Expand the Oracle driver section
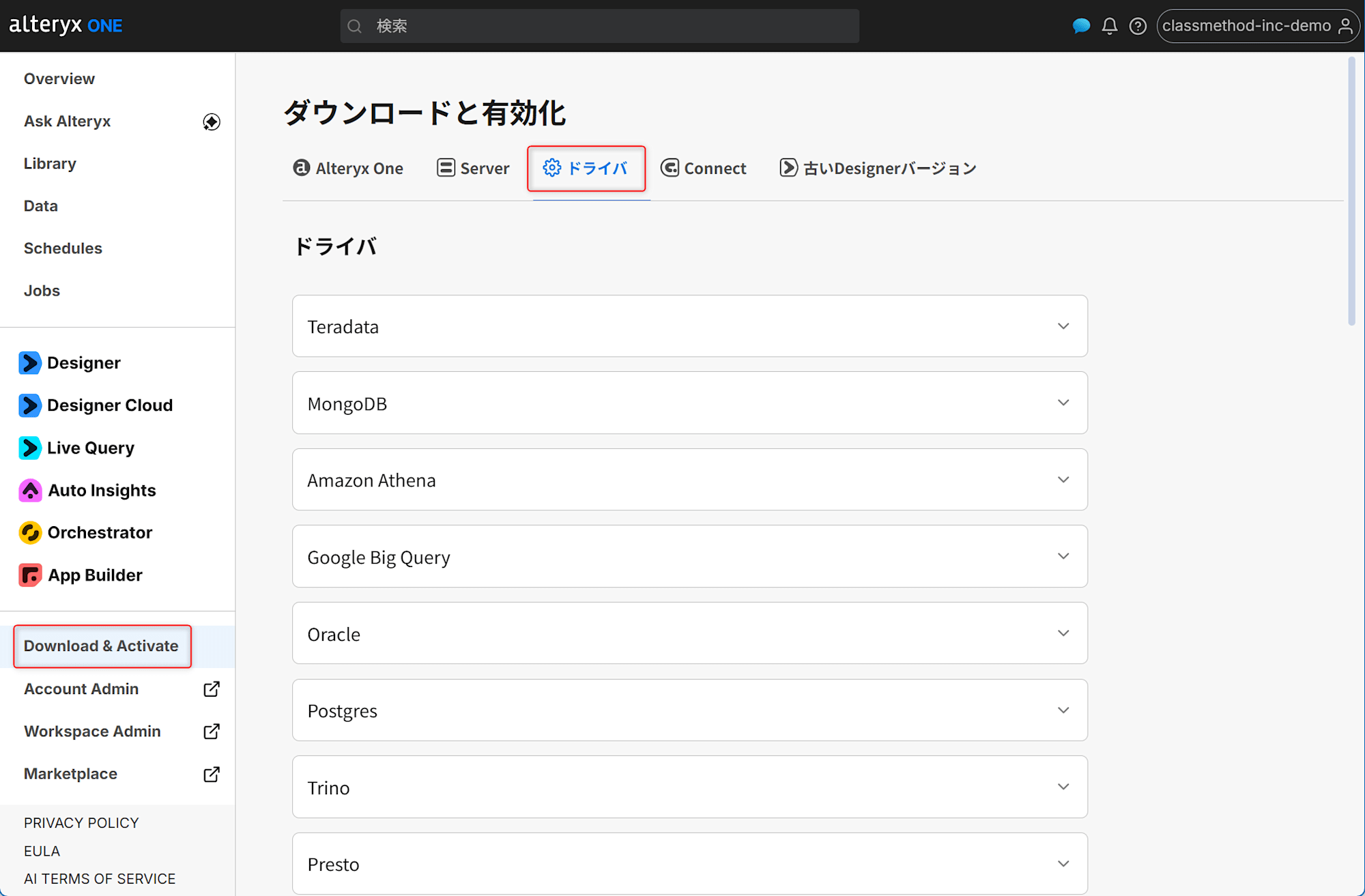The width and height of the screenshot is (1365, 896). [x=689, y=633]
